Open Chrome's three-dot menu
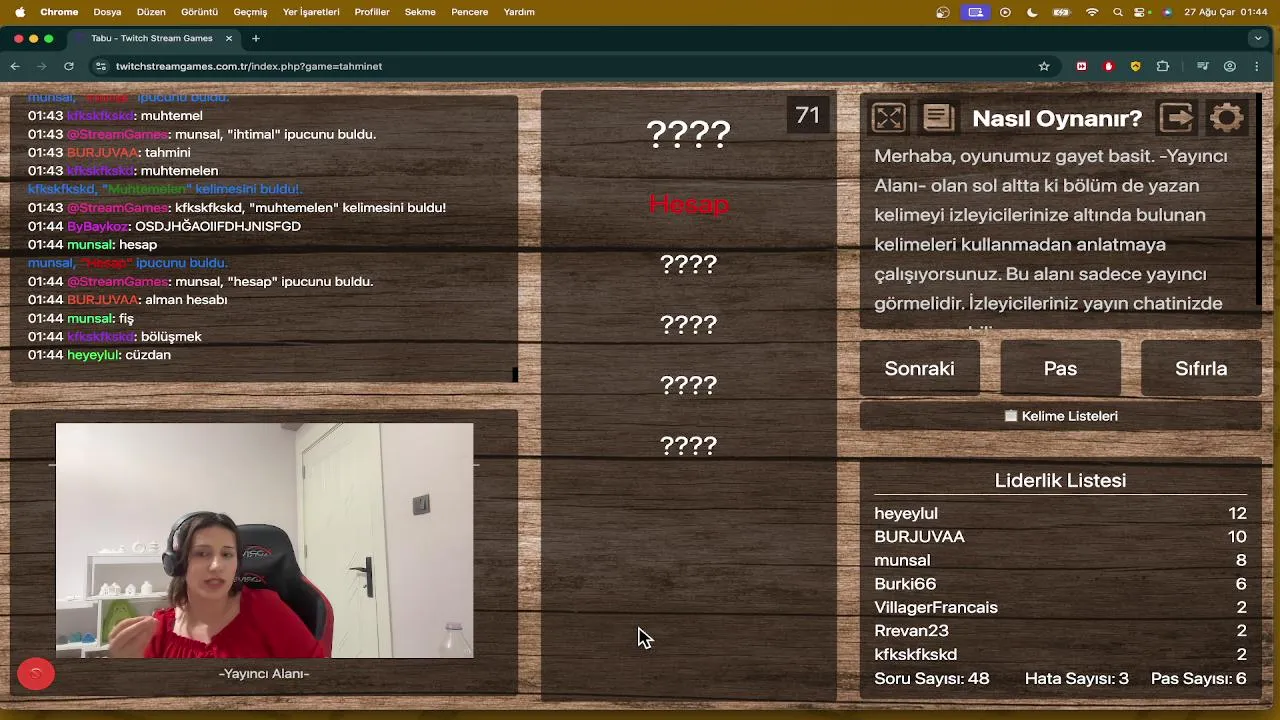Screen dimensions: 1280x720 click(x=1257, y=66)
